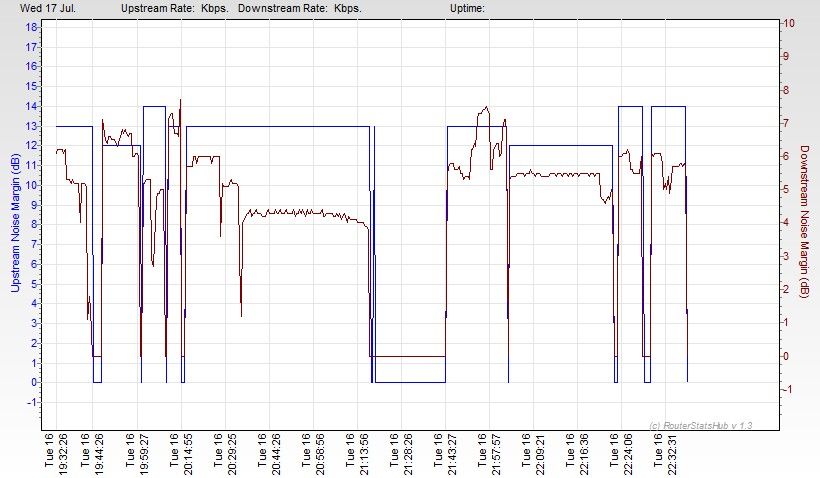Click the 'Upstream Noise Margin (dB)' axis title
Image resolution: width=820 pixels, height=478 pixels.
15,223
